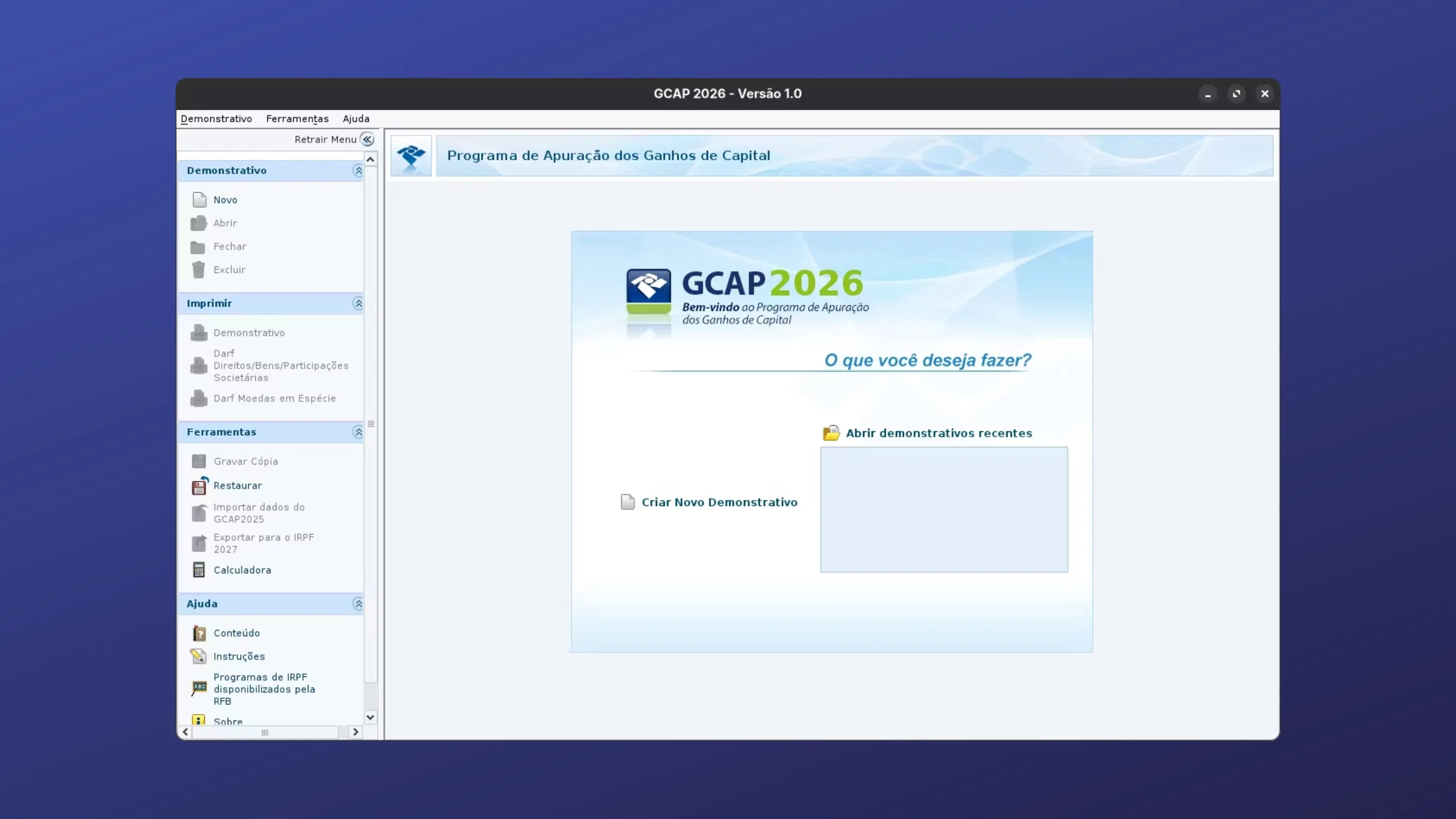The height and width of the screenshot is (819, 1456).
Task: Delete a demonstrativo using the Excluir trash icon
Action: coord(199,269)
